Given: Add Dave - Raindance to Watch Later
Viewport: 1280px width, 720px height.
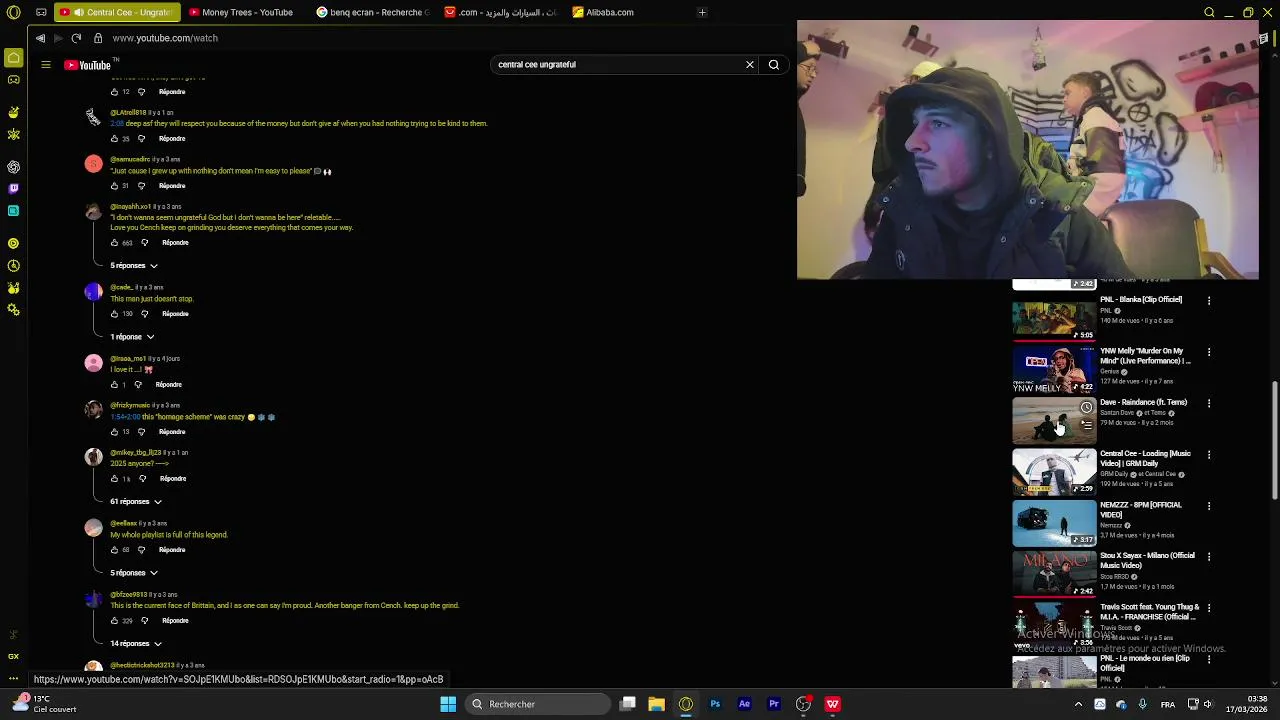Looking at the screenshot, I should tap(1086, 408).
